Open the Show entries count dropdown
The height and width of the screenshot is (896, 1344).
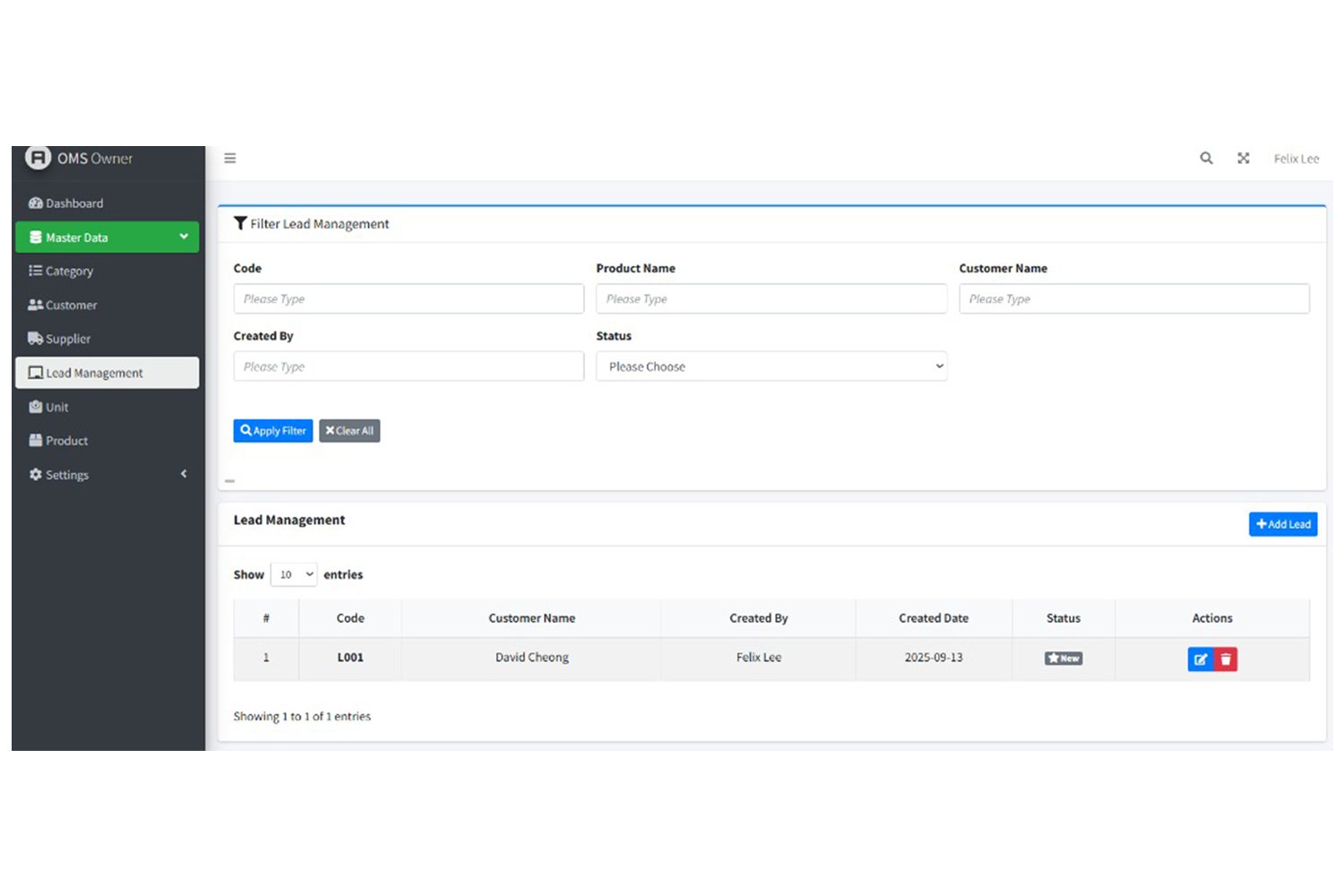[294, 574]
